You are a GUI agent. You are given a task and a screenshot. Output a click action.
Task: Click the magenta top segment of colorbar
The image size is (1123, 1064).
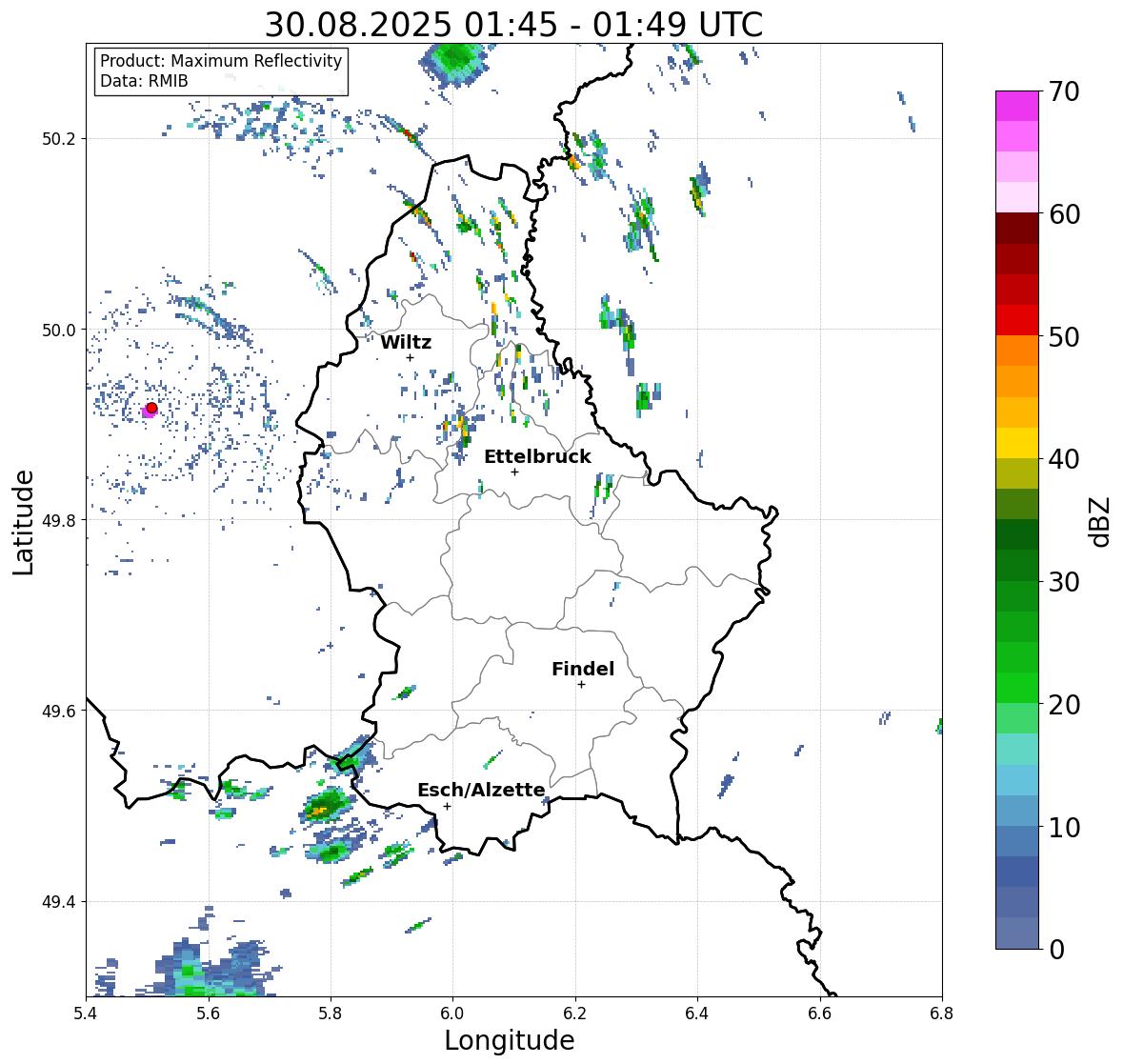click(x=1017, y=106)
